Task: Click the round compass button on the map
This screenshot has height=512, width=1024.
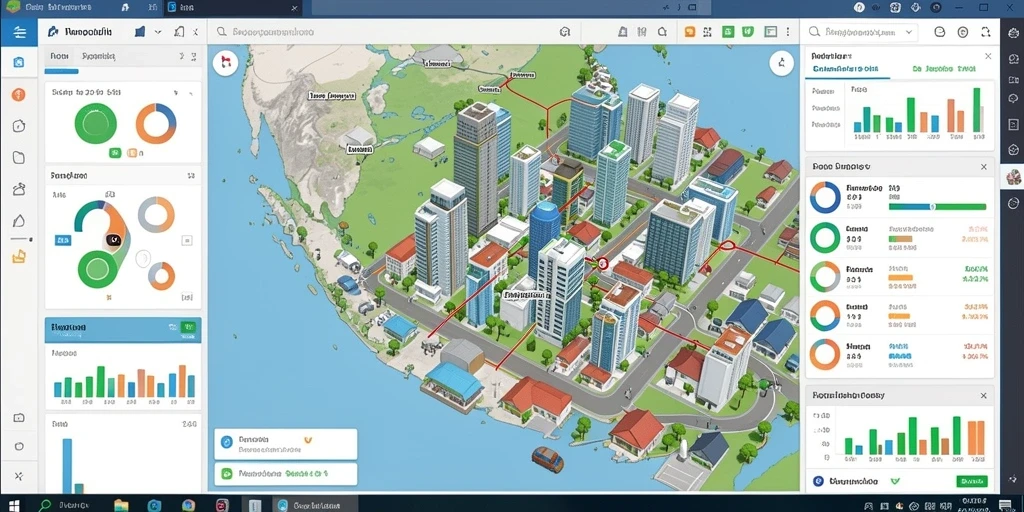Action: point(781,63)
